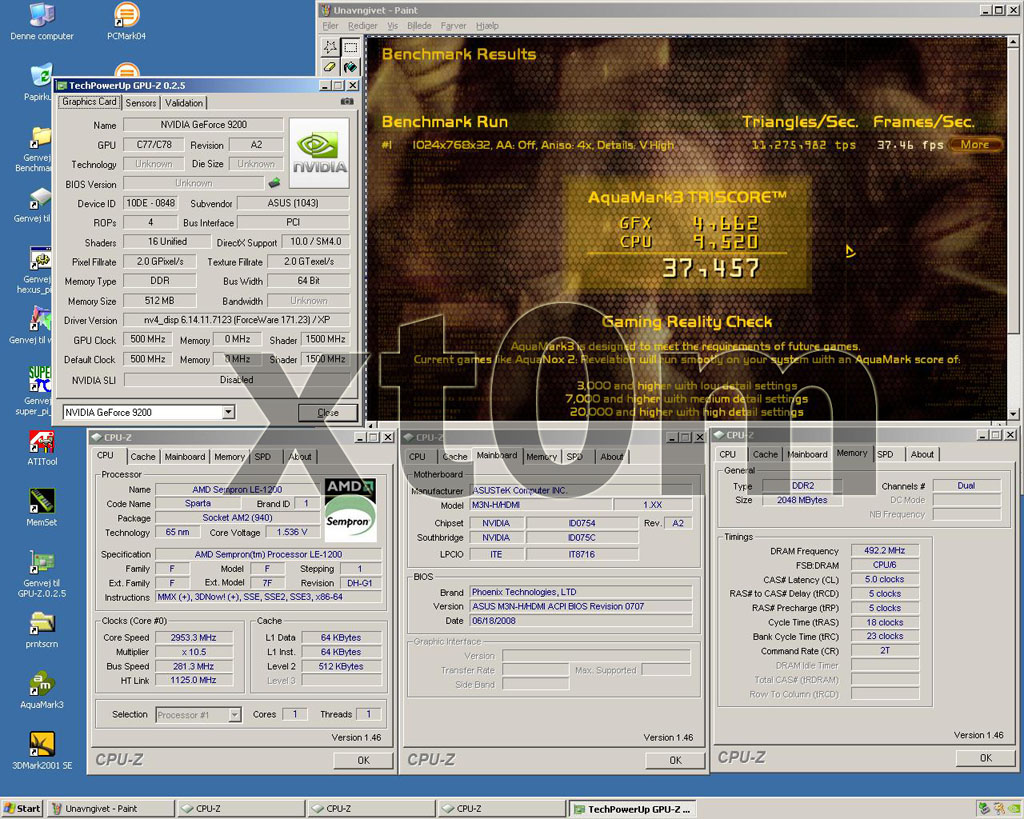Click the BIOS Date value 06/18/2008
1024x819 pixels.
(581, 620)
